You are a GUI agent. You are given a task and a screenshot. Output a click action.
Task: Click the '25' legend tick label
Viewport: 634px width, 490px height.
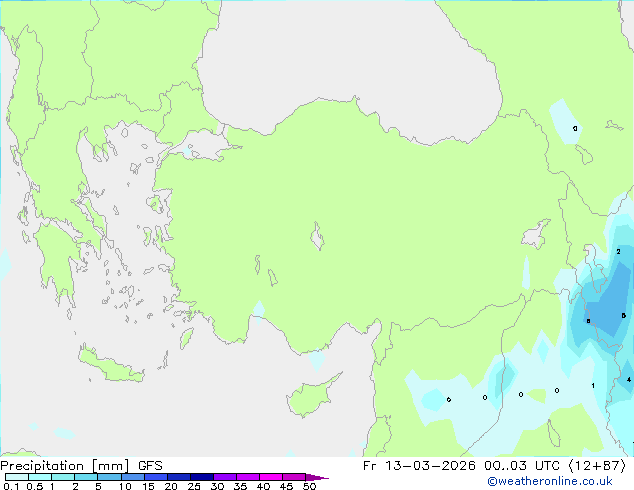click(x=194, y=486)
